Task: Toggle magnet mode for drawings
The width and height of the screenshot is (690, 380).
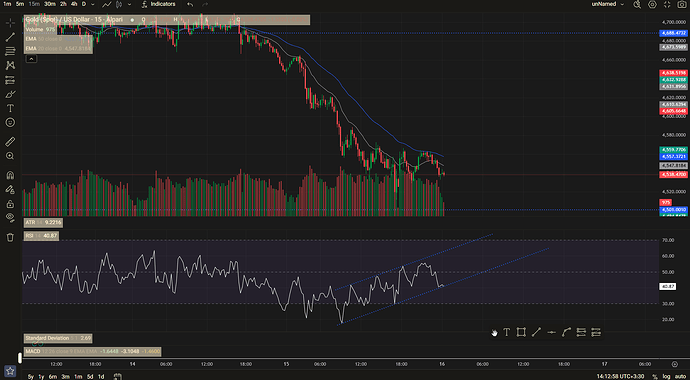Action: pyautogui.click(x=10, y=175)
